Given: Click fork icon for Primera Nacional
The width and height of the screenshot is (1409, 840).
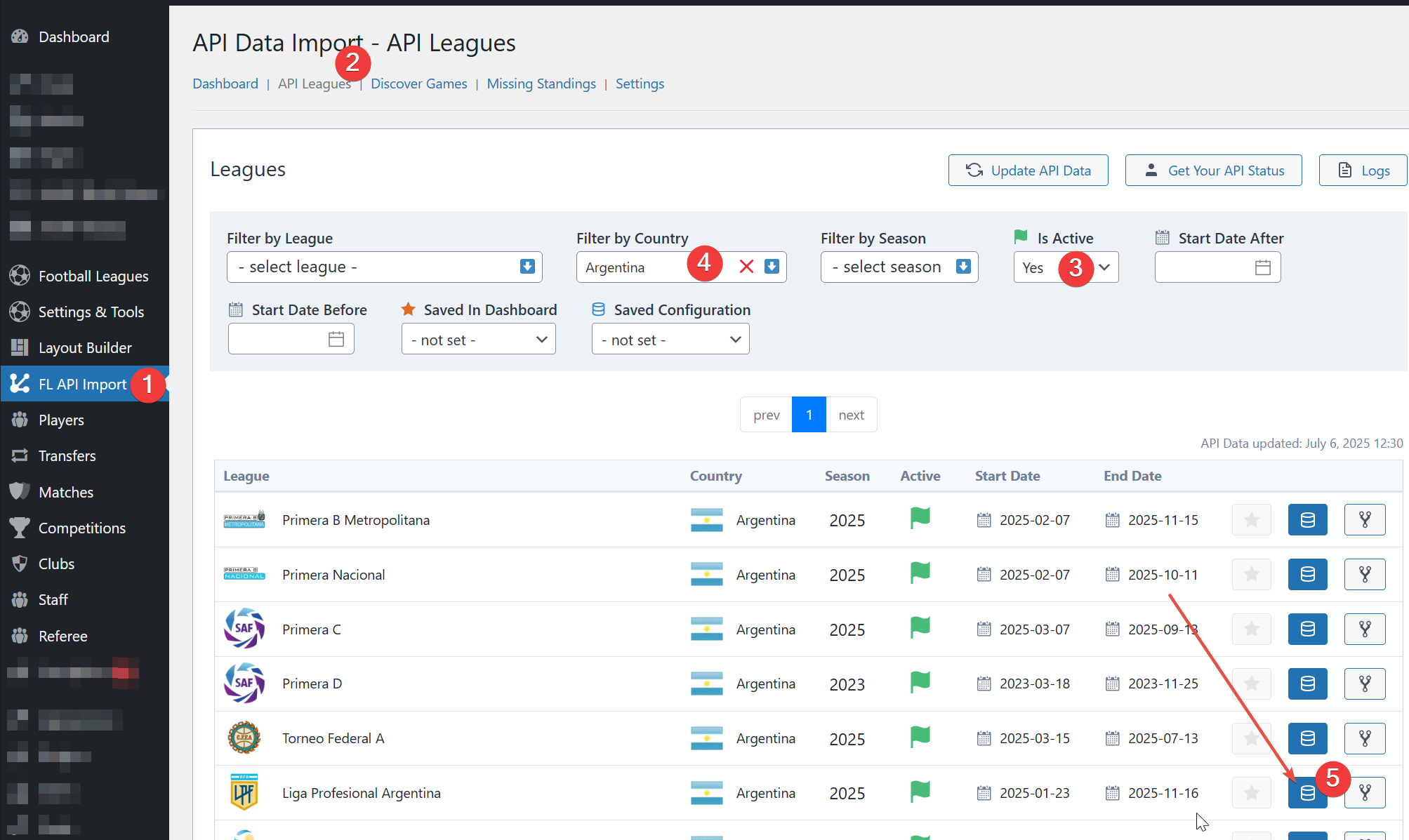Looking at the screenshot, I should point(1365,574).
